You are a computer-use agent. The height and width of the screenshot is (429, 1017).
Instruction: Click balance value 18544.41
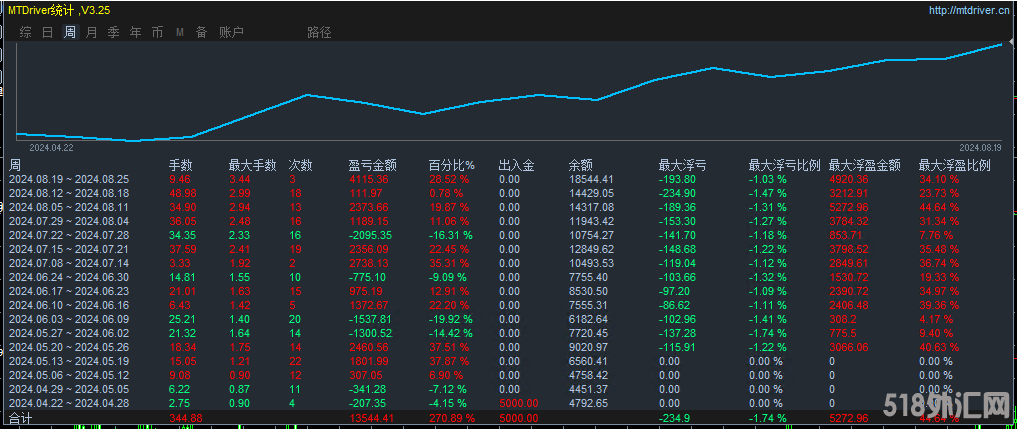[591, 179]
